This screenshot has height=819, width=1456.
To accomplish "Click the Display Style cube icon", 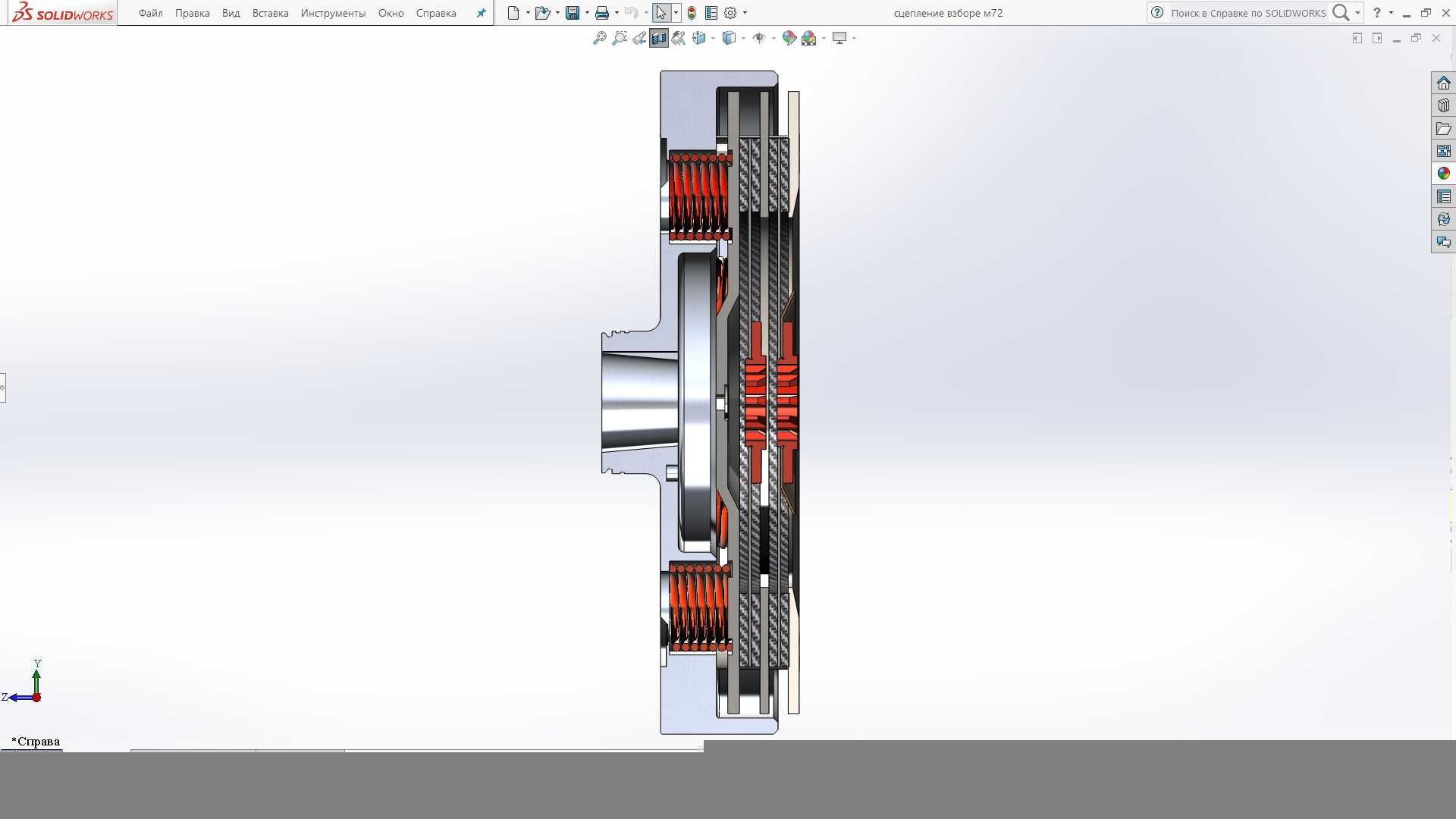I will tap(729, 38).
